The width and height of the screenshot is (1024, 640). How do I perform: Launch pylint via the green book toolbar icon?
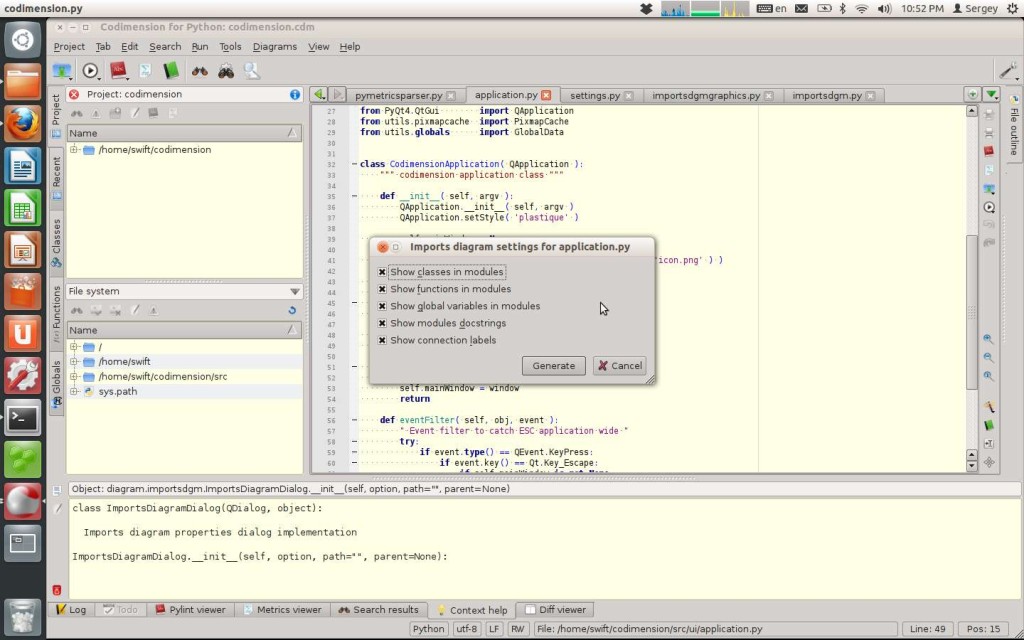(x=170, y=71)
